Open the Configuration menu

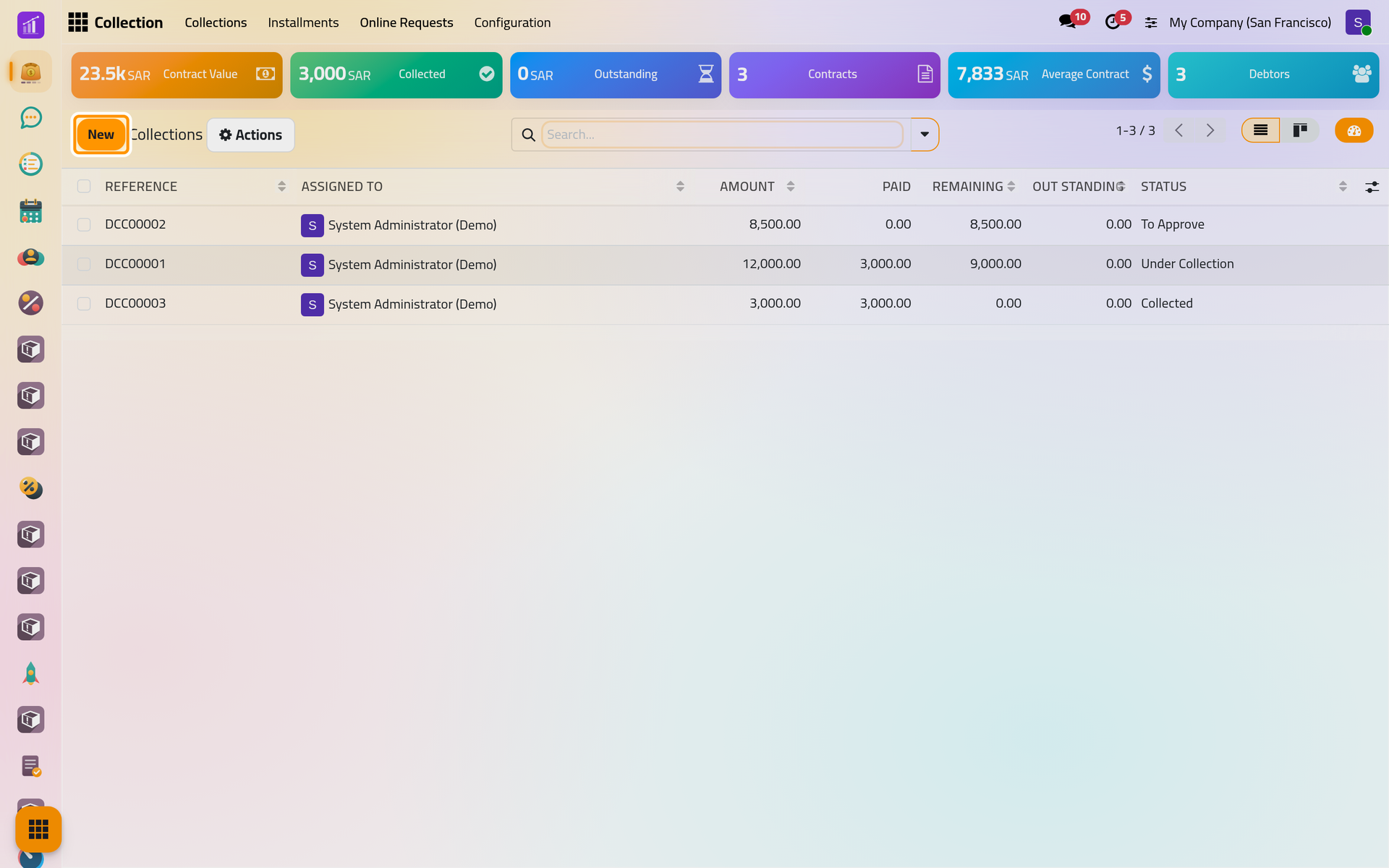512,22
